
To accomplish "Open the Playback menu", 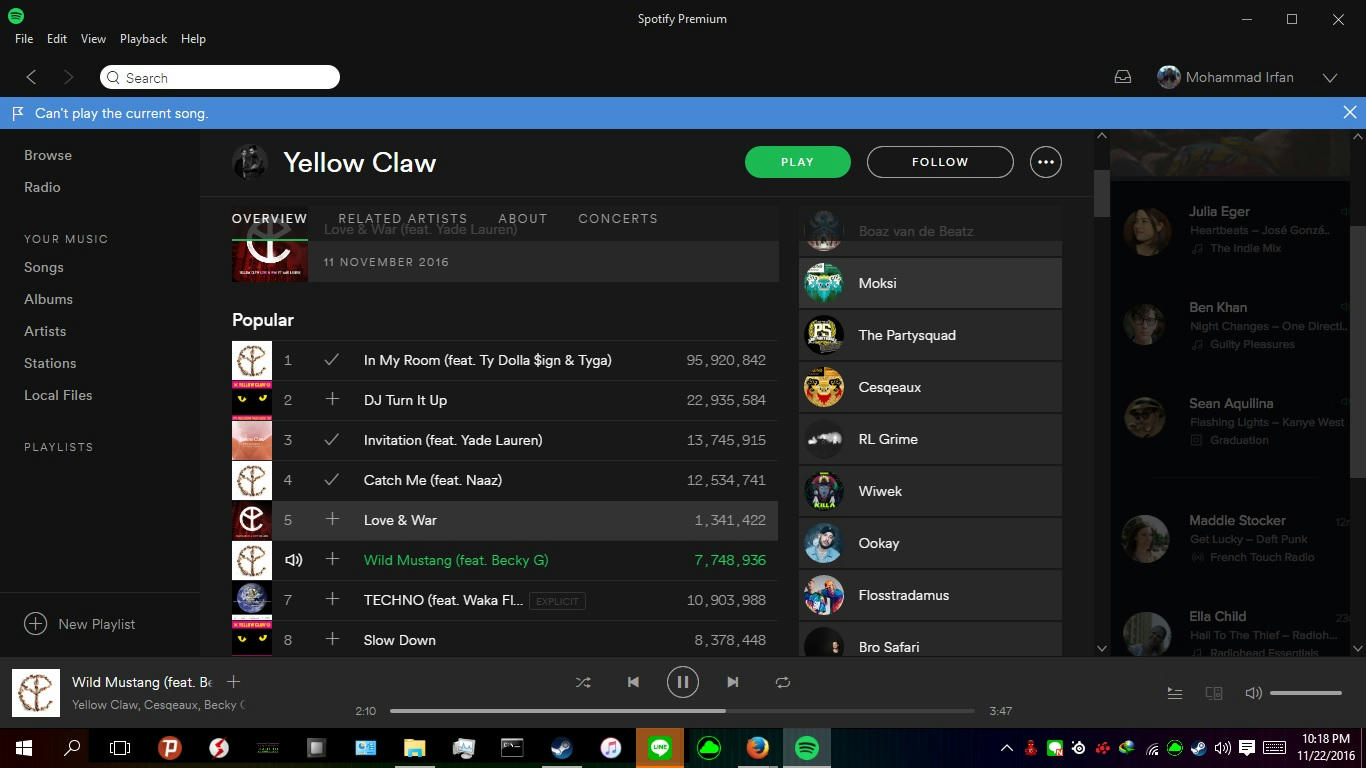I will (143, 38).
